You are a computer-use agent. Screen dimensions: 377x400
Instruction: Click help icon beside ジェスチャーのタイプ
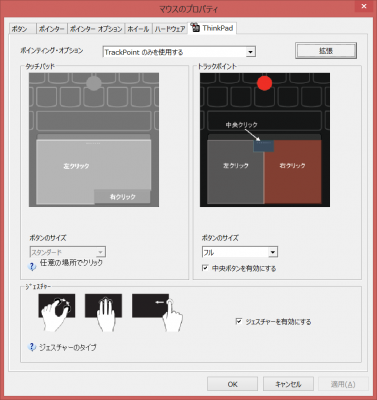click(x=32, y=347)
